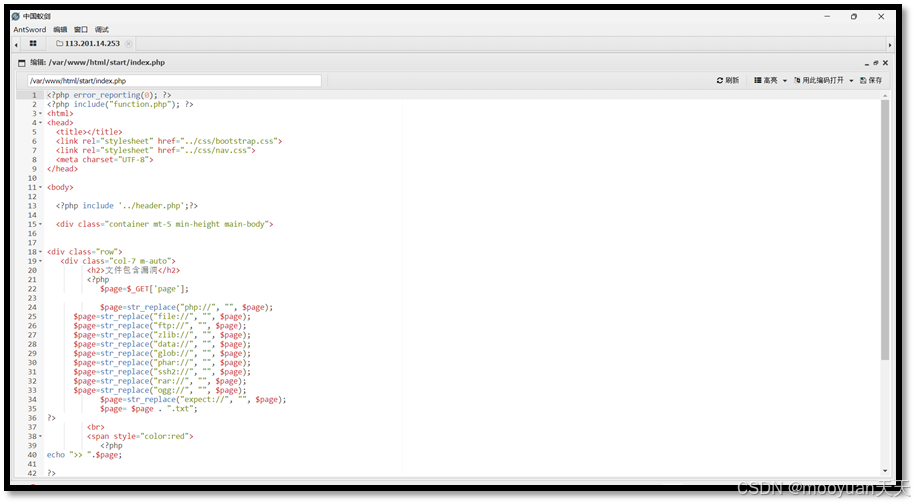
Task: Click the str_replace "ssh2://" line
Action: [x=162, y=372]
